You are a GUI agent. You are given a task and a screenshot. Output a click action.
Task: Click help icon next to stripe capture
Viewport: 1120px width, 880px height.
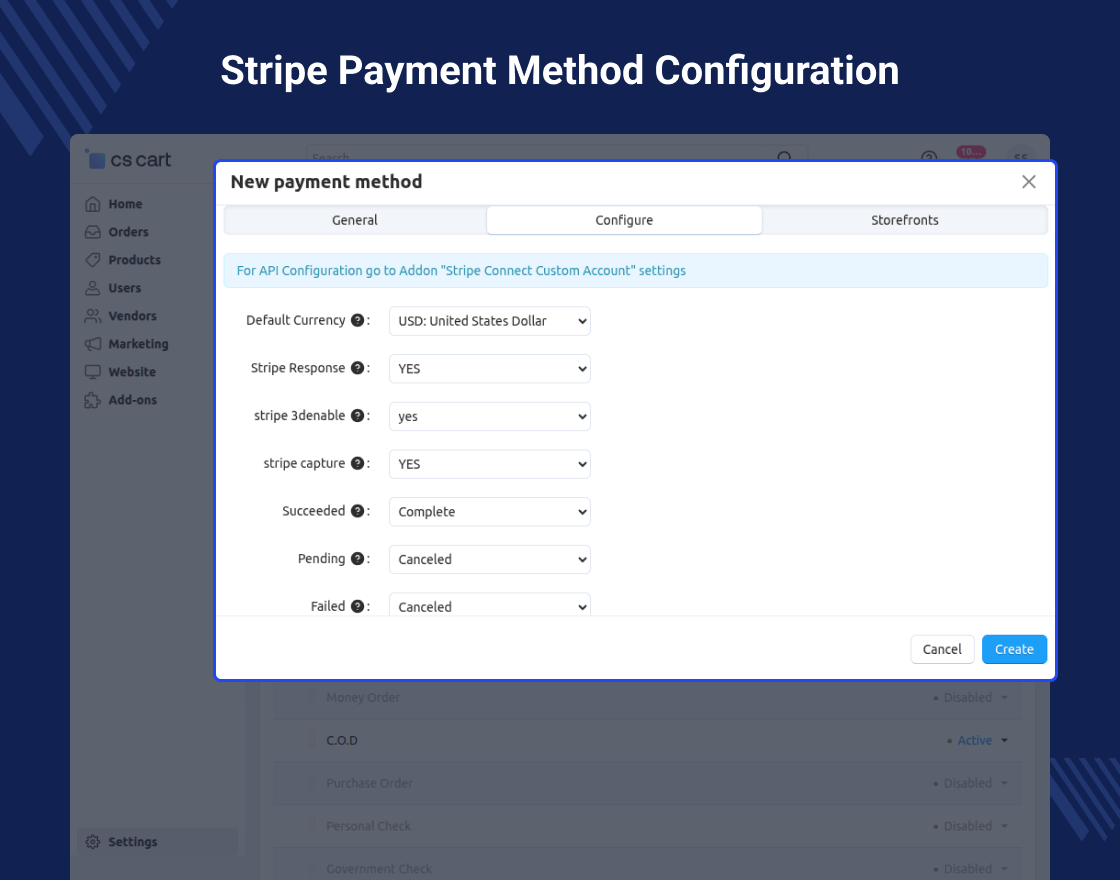(x=357, y=464)
